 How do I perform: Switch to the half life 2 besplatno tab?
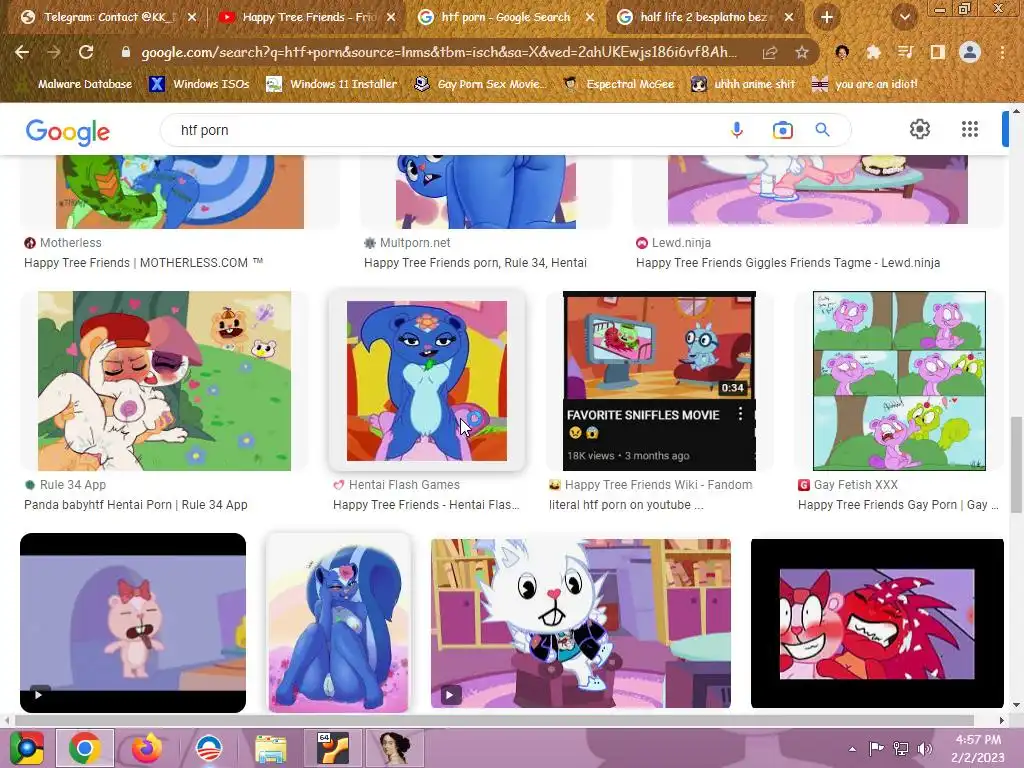[x=705, y=18]
